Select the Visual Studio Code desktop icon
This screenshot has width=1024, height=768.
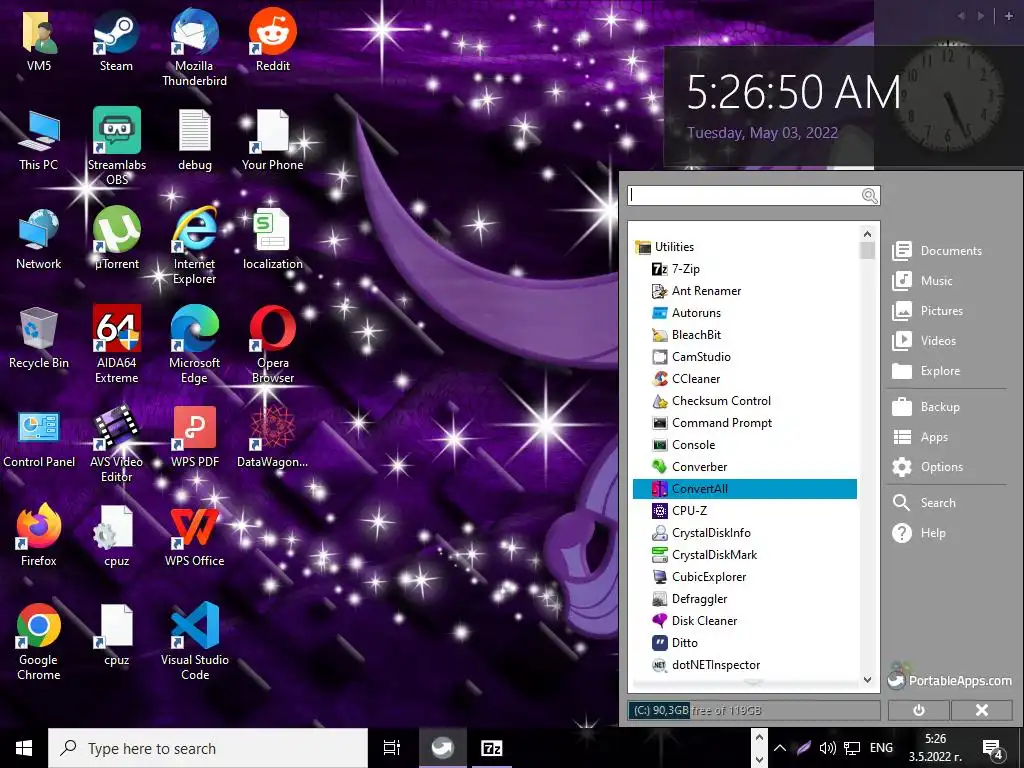[x=195, y=641]
